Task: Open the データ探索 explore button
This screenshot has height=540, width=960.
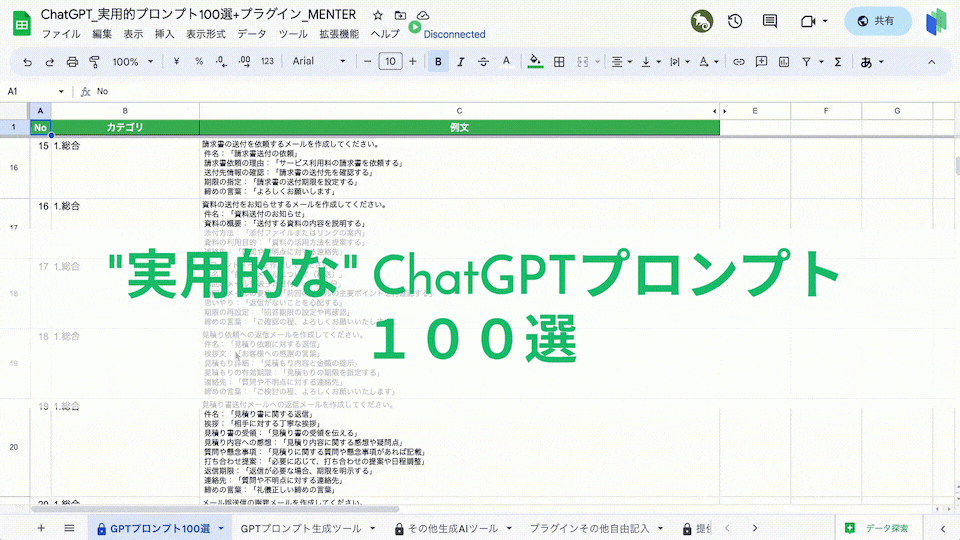Action: [879, 528]
